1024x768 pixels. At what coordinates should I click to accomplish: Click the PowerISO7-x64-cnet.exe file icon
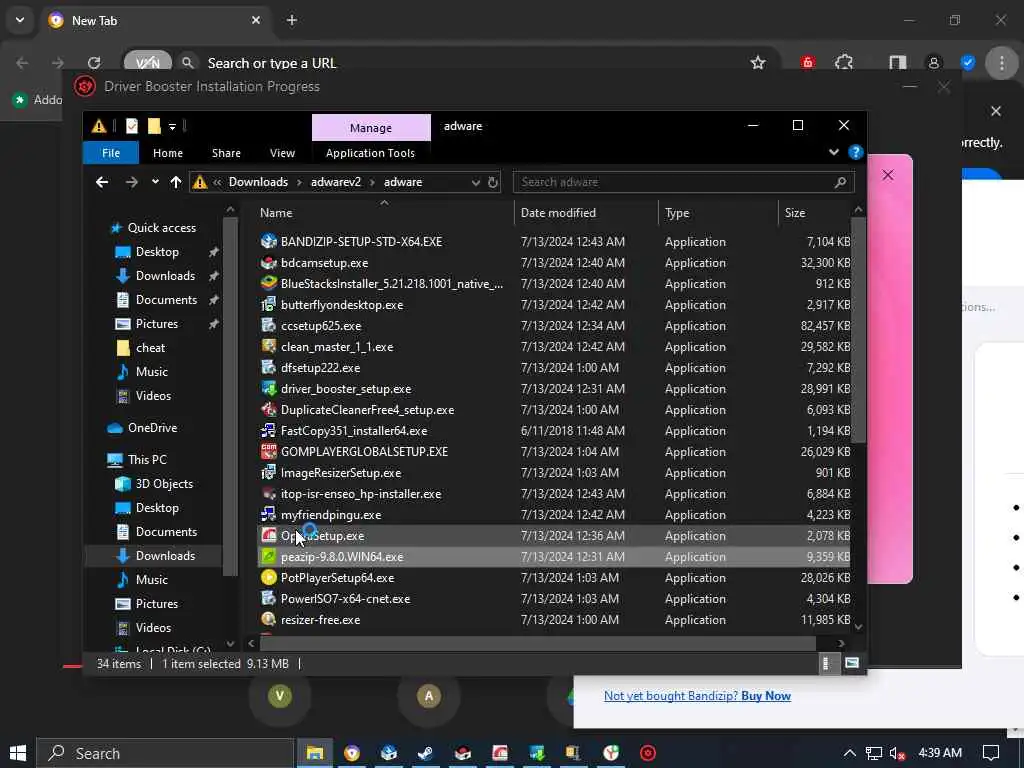(x=268, y=598)
